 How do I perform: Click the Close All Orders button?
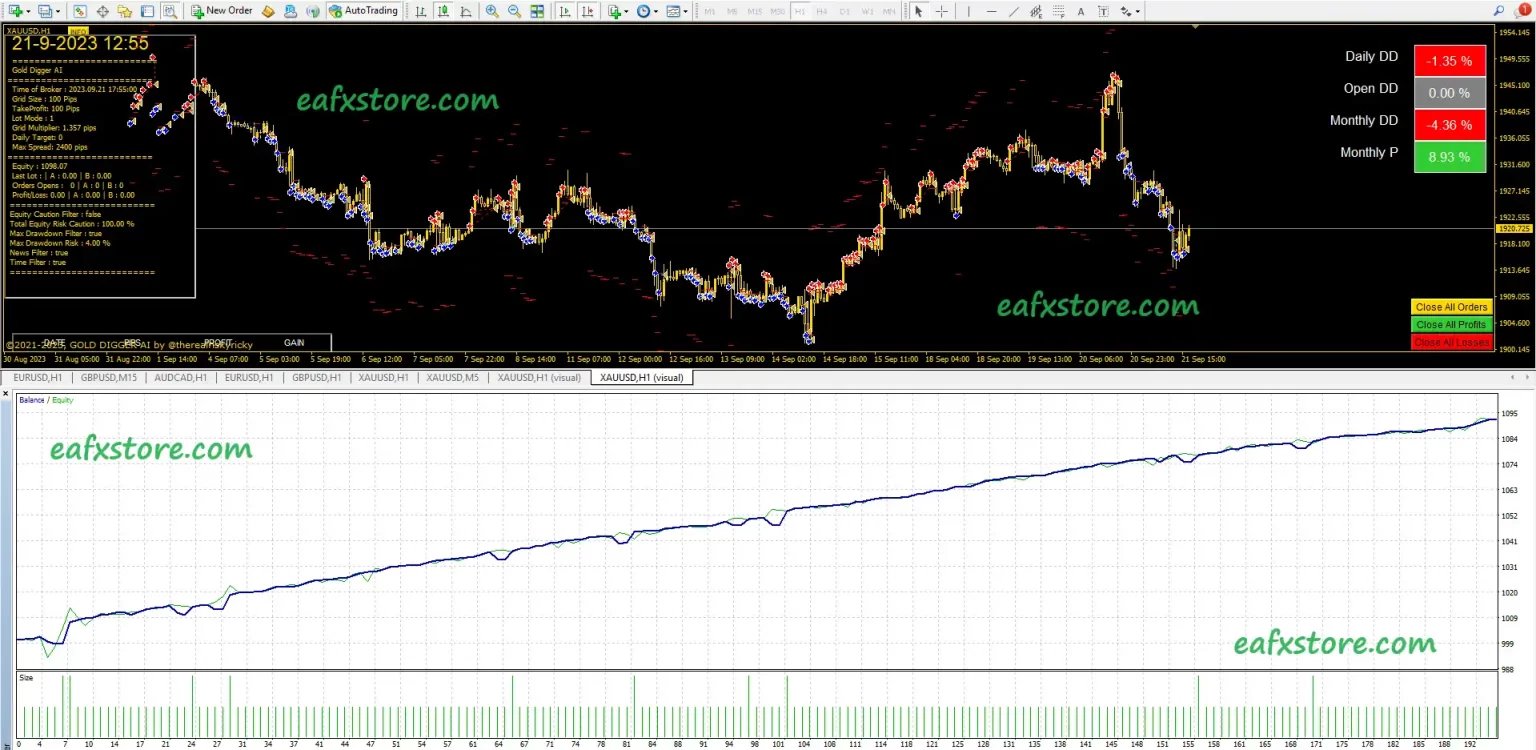click(x=1451, y=307)
